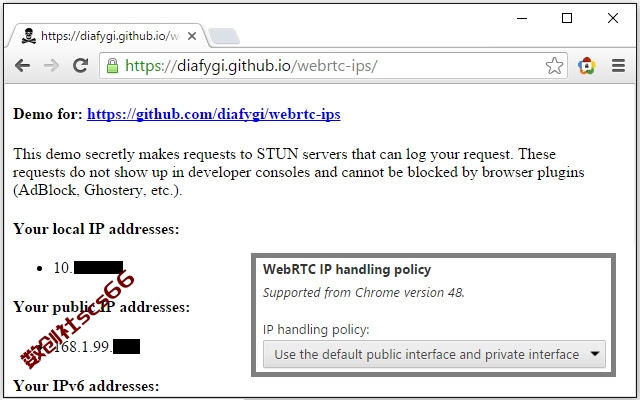Maximize the browser window
The image size is (640, 400).
[567, 18]
